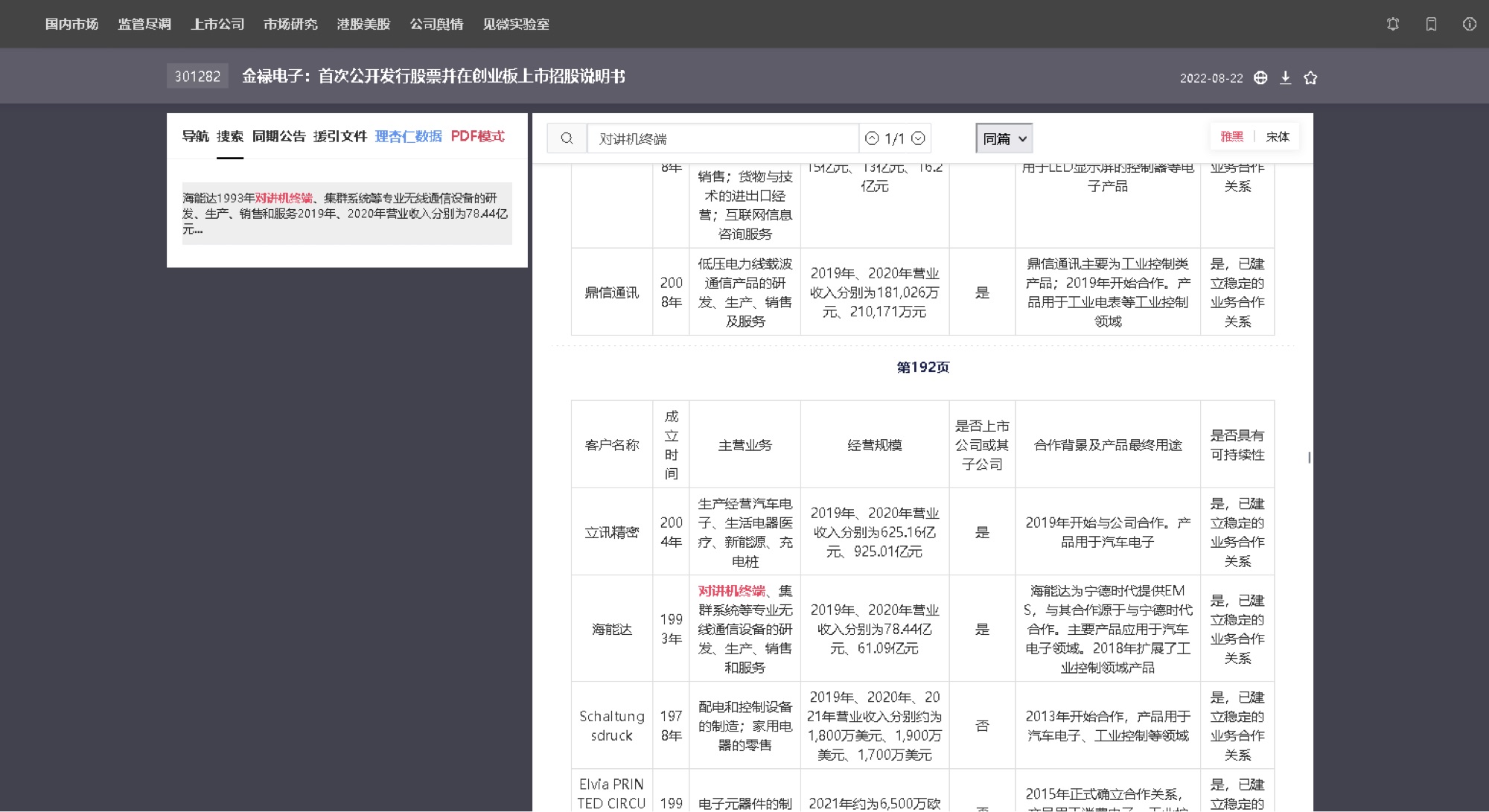
Task: Open 上市公司 menu
Action: tap(217, 24)
